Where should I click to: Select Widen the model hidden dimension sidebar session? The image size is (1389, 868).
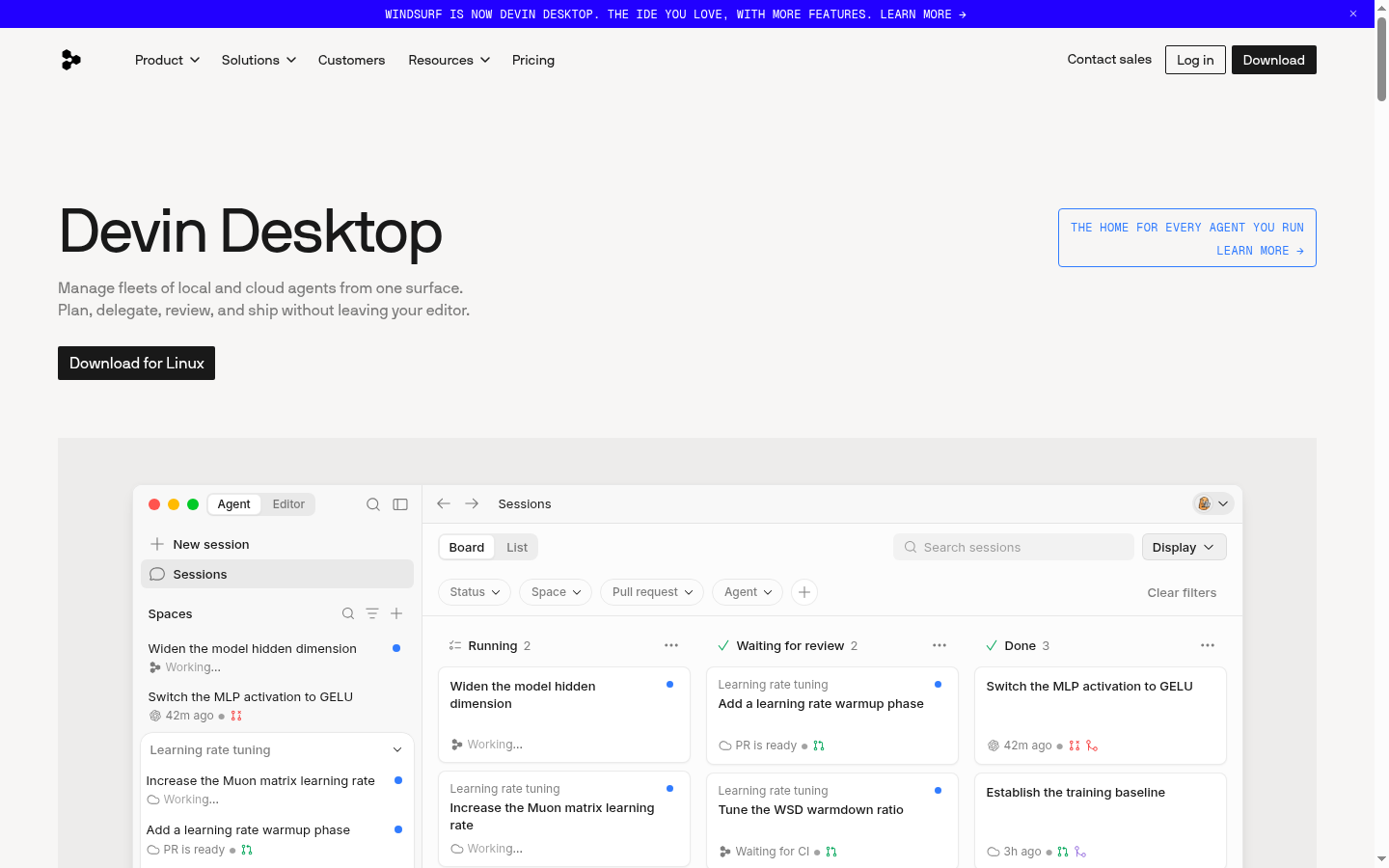[x=277, y=657]
